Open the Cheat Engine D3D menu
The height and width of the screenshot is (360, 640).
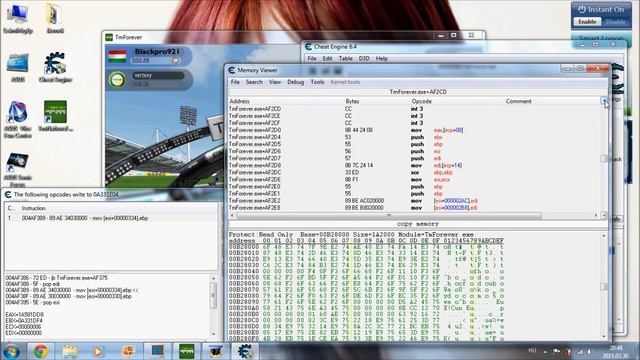364,59
